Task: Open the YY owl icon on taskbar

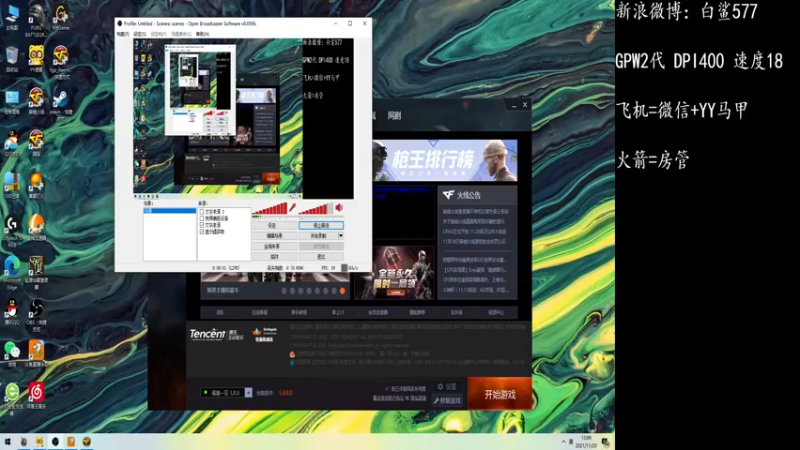Action: (x=39, y=441)
